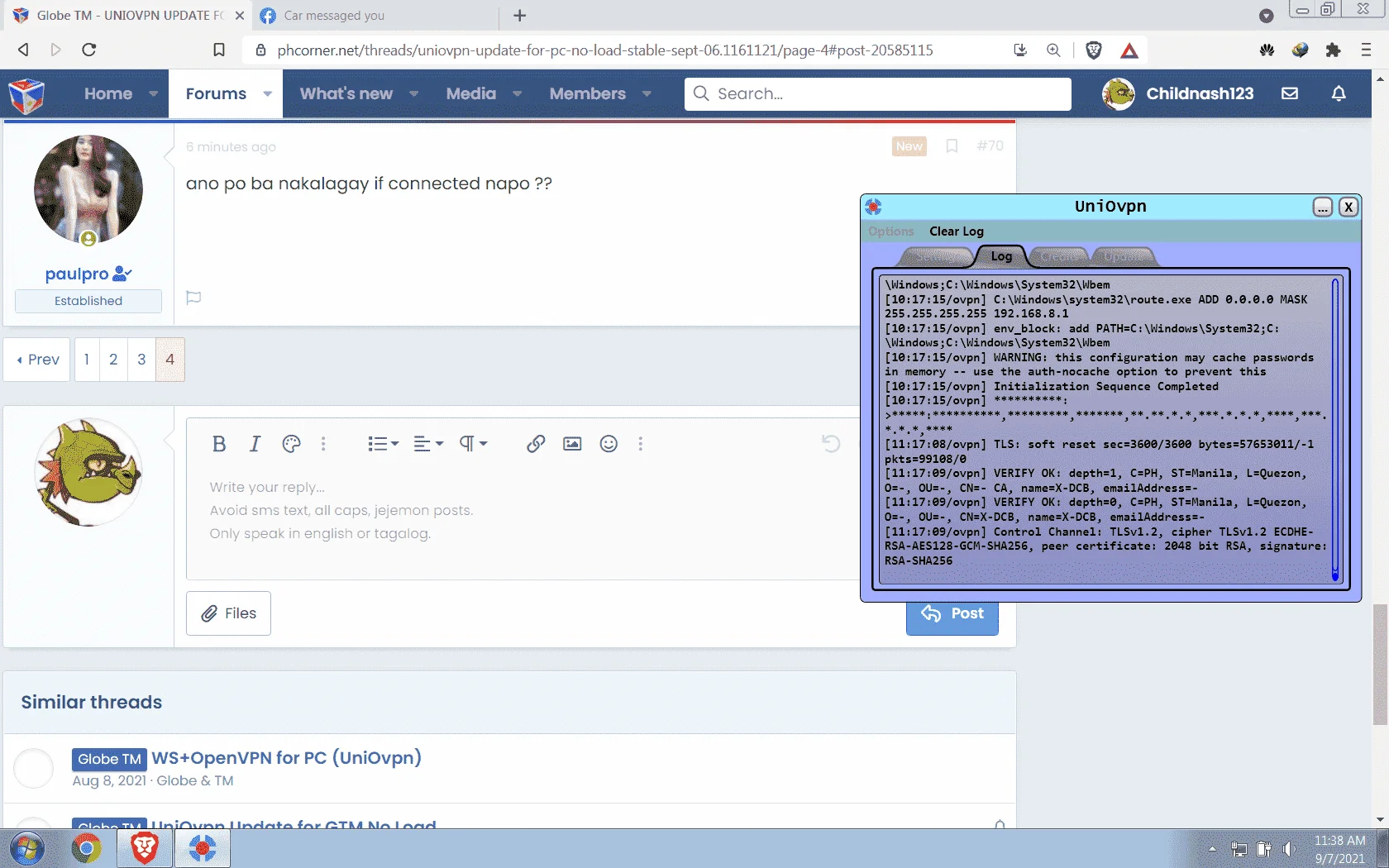The height and width of the screenshot is (868, 1389).
Task: Open the browser hamburger menu
Action: [x=1366, y=50]
